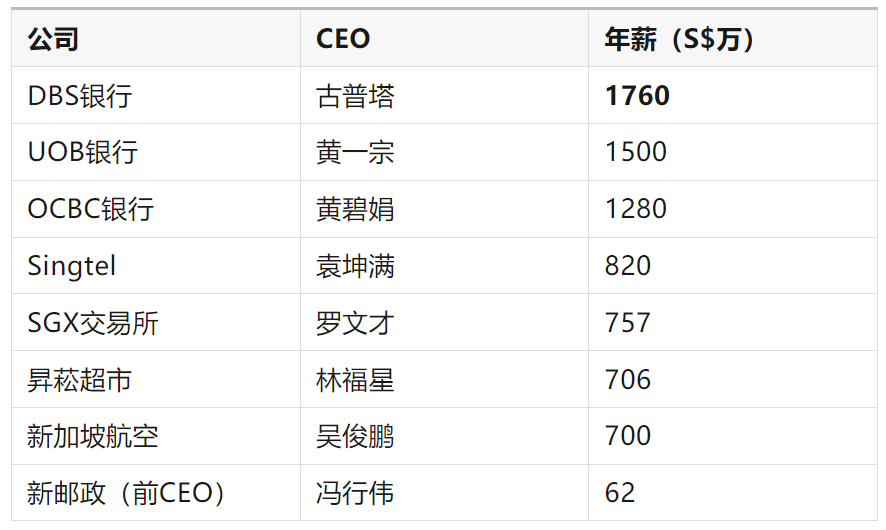Click the 昇菘超市 company cell
Screen dimensions: 886x530
point(156,380)
